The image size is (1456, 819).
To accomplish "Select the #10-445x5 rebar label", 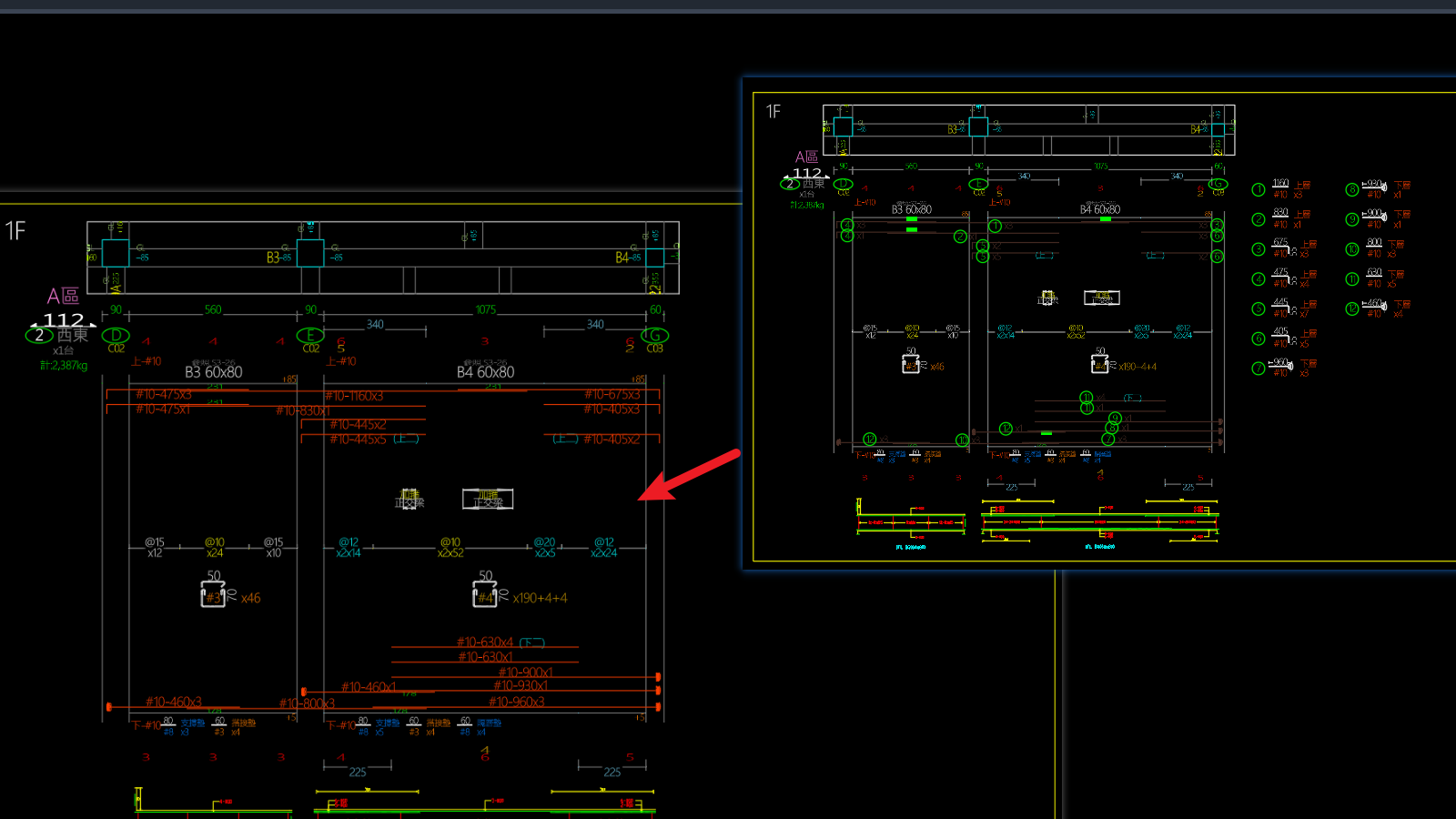I will tap(358, 440).
